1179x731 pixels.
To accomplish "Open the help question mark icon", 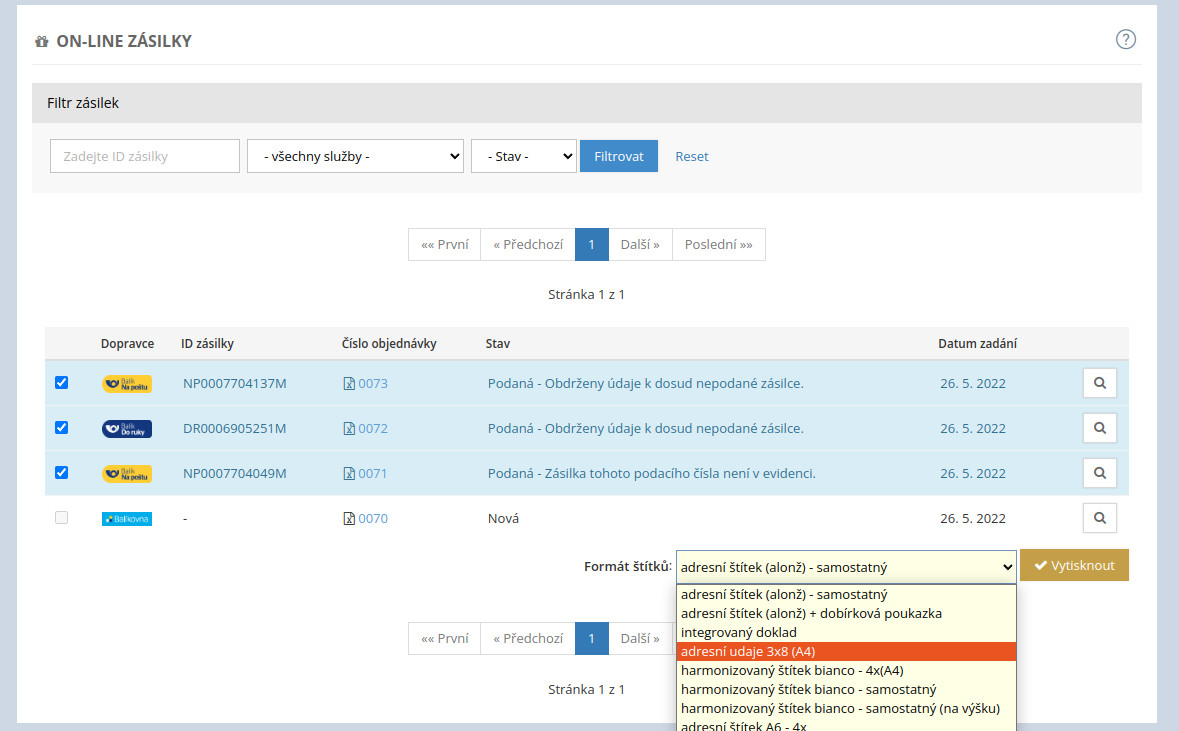I will (x=1126, y=40).
